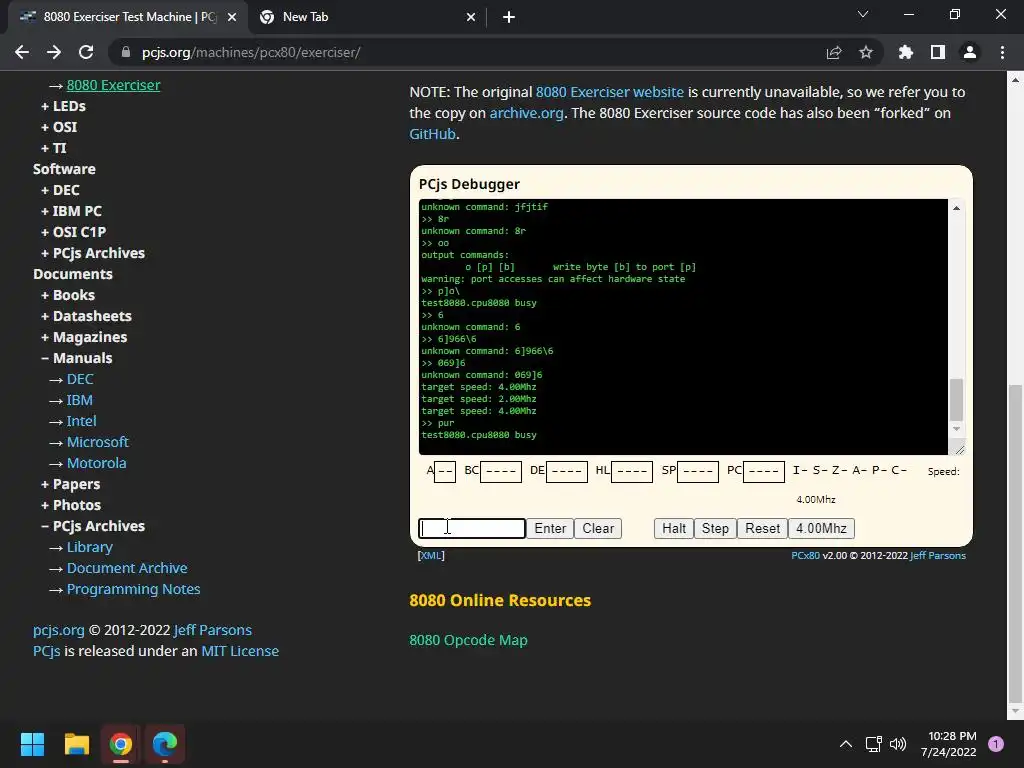This screenshot has height=768, width=1024.
Task: Follow the 8080 Exerciser website link
Action: [x=610, y=92]
